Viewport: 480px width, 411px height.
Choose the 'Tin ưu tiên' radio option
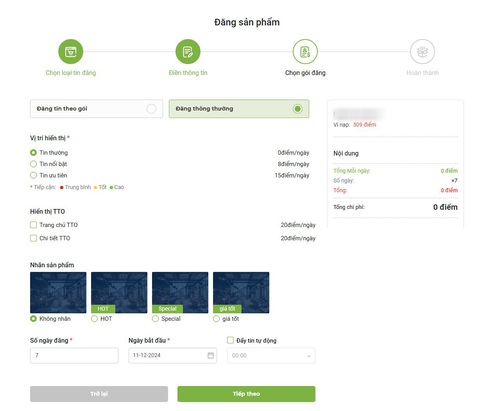pos(33,175)
